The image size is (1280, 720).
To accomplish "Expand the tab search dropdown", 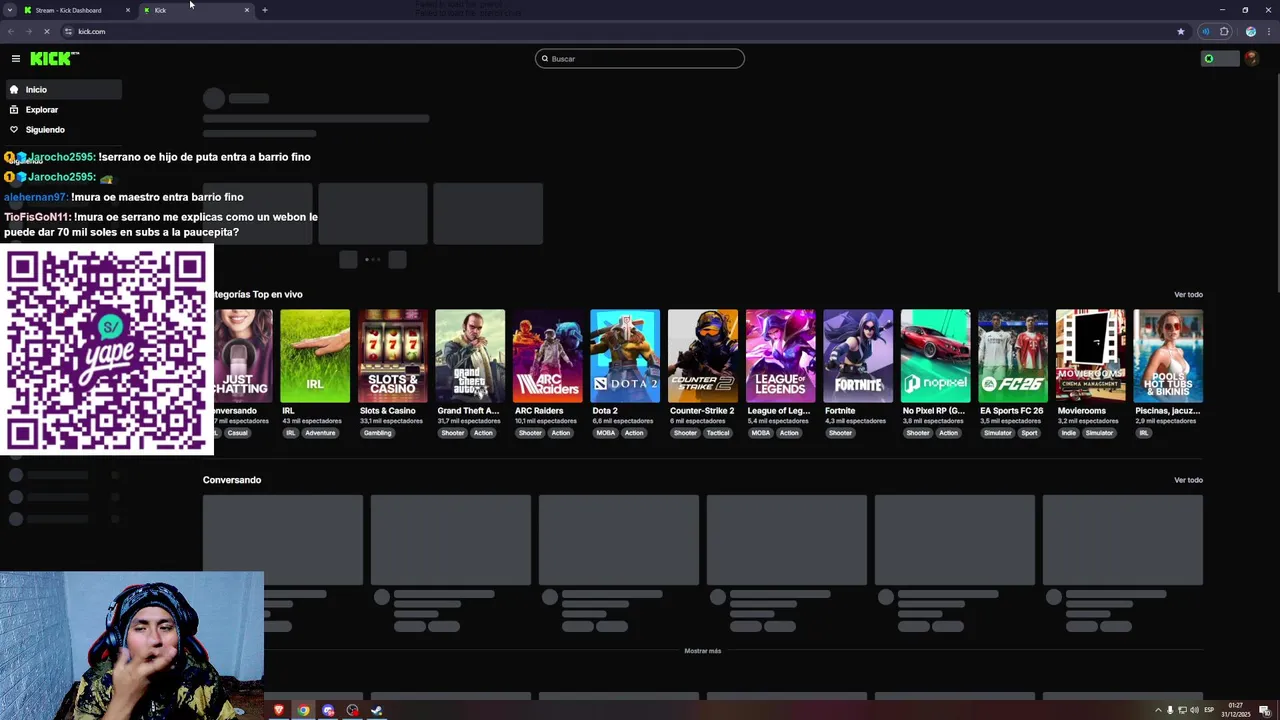I will coord(9,10).
